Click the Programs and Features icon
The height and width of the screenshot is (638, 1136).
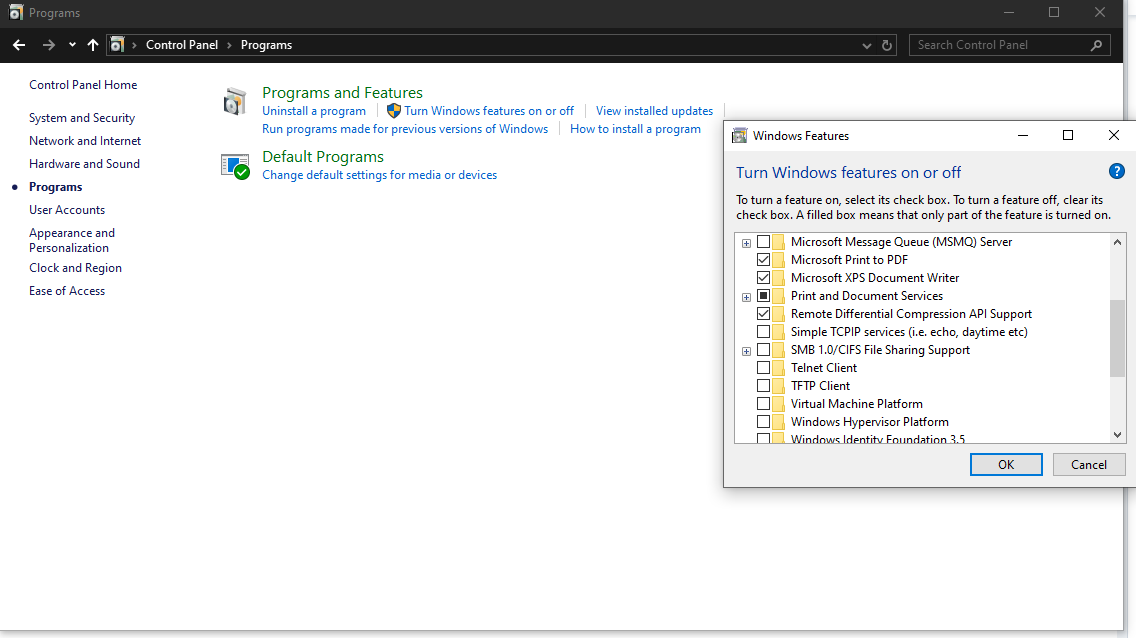pos(235,100)
